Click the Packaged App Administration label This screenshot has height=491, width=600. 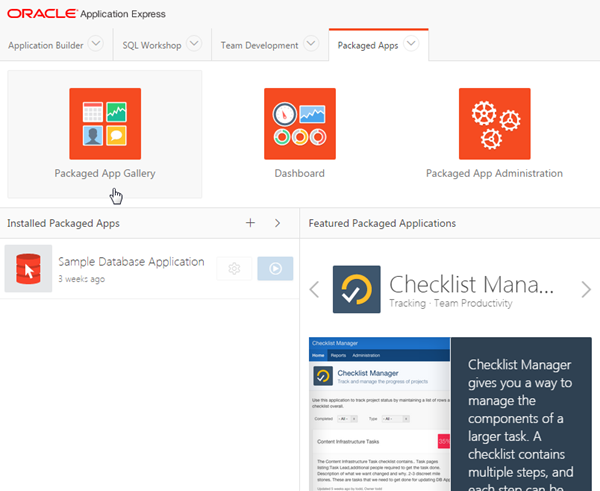494,173
